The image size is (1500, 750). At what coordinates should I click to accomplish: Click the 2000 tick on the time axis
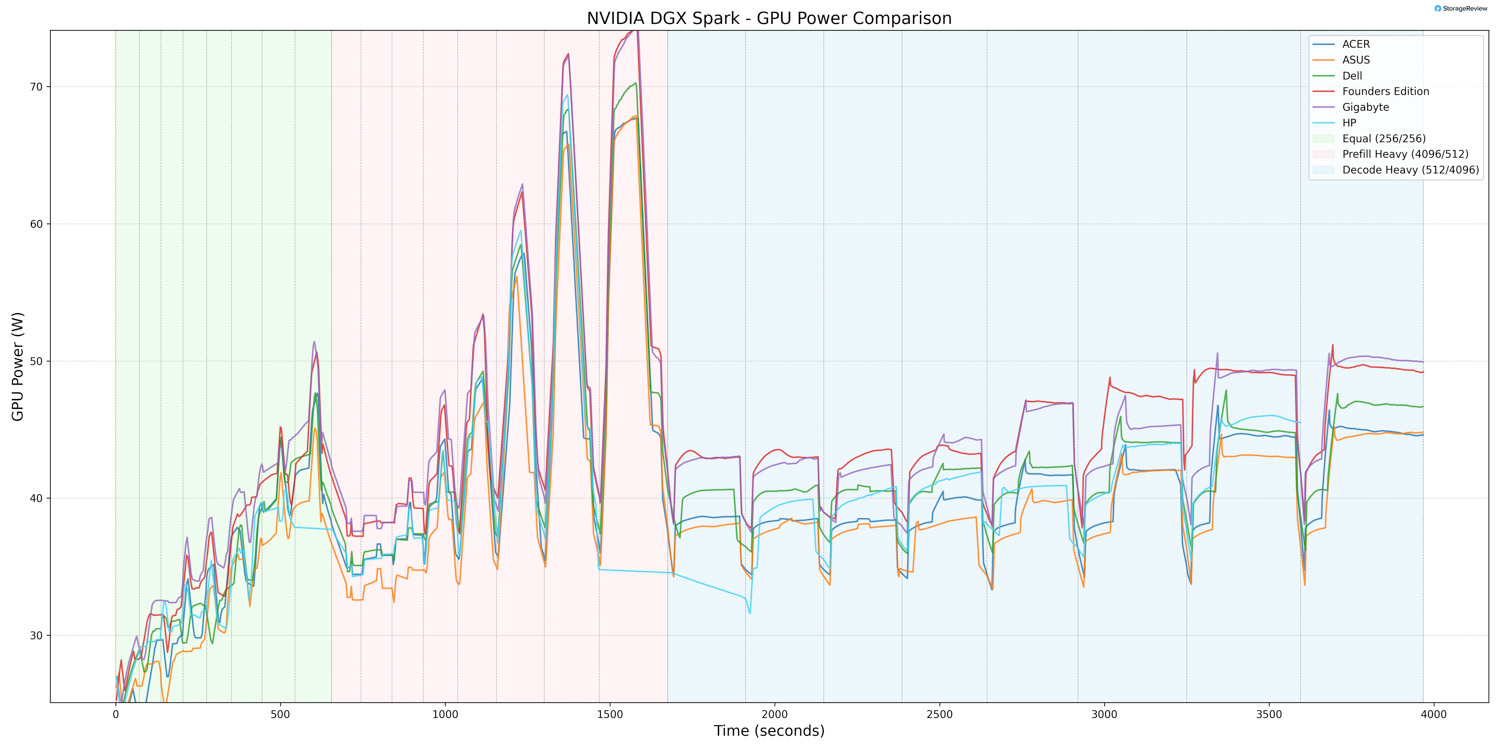pyautogui.click(x=775, y=714)
